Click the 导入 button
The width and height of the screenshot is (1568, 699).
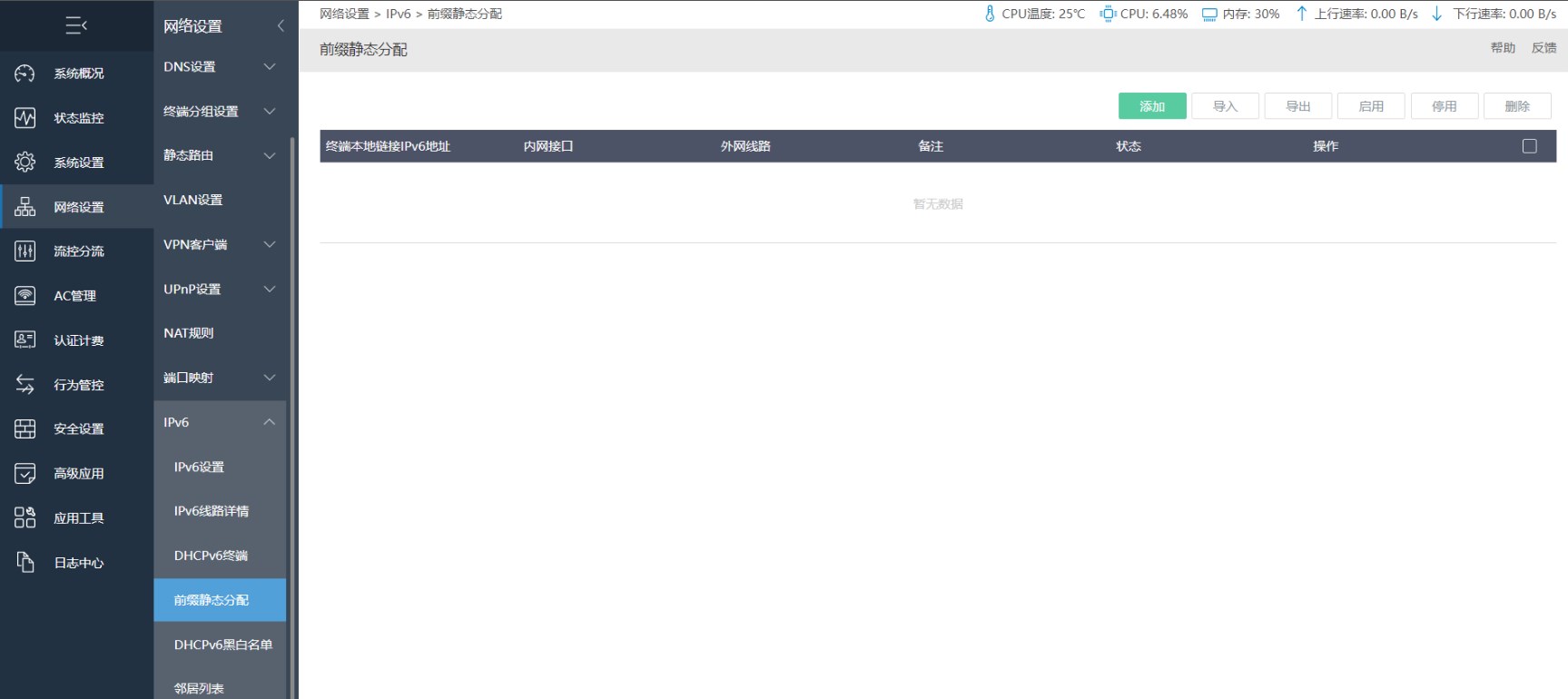pyautogui.click(x=1225, y=106)
